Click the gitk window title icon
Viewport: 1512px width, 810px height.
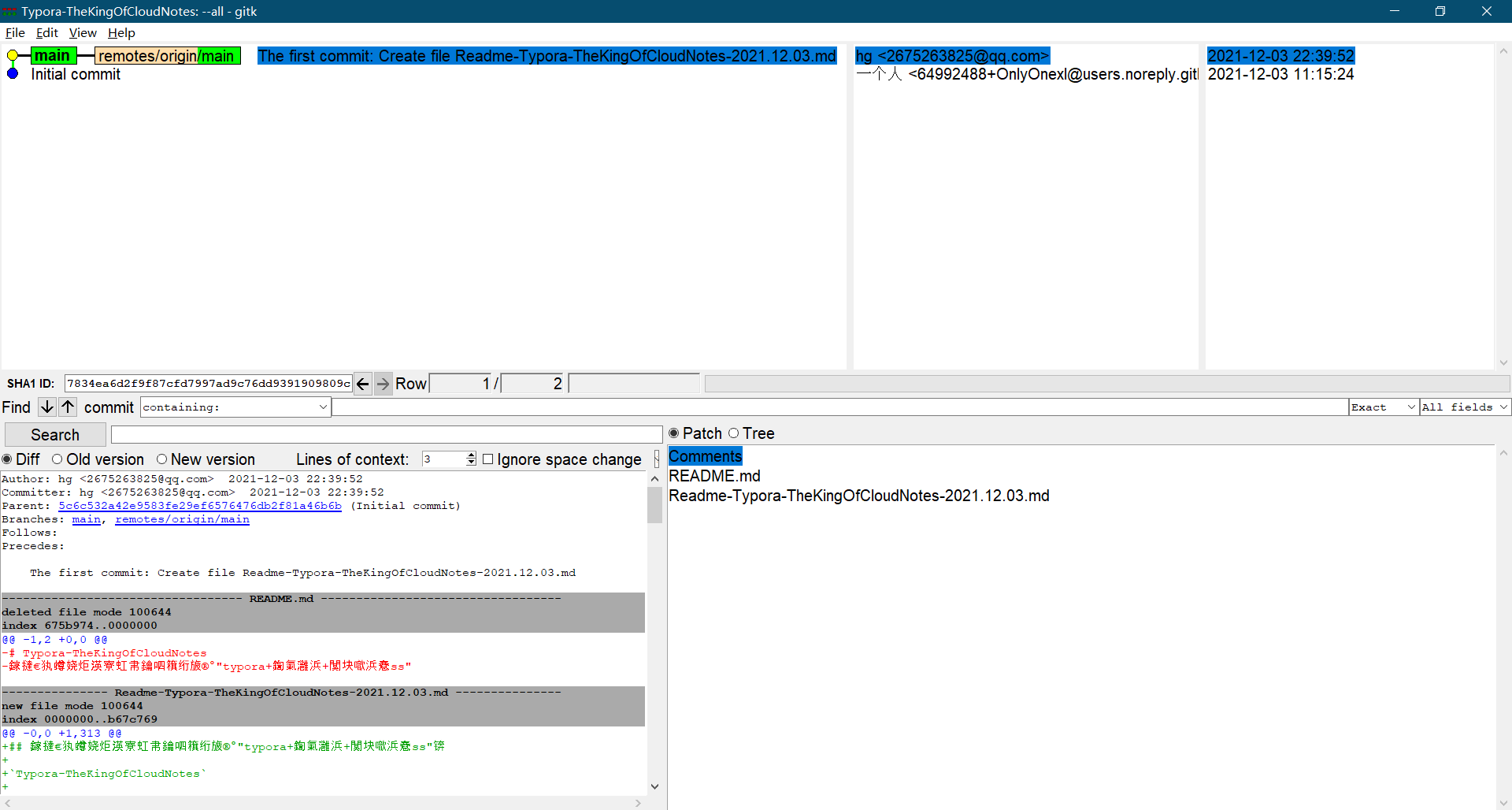point(9,11)
